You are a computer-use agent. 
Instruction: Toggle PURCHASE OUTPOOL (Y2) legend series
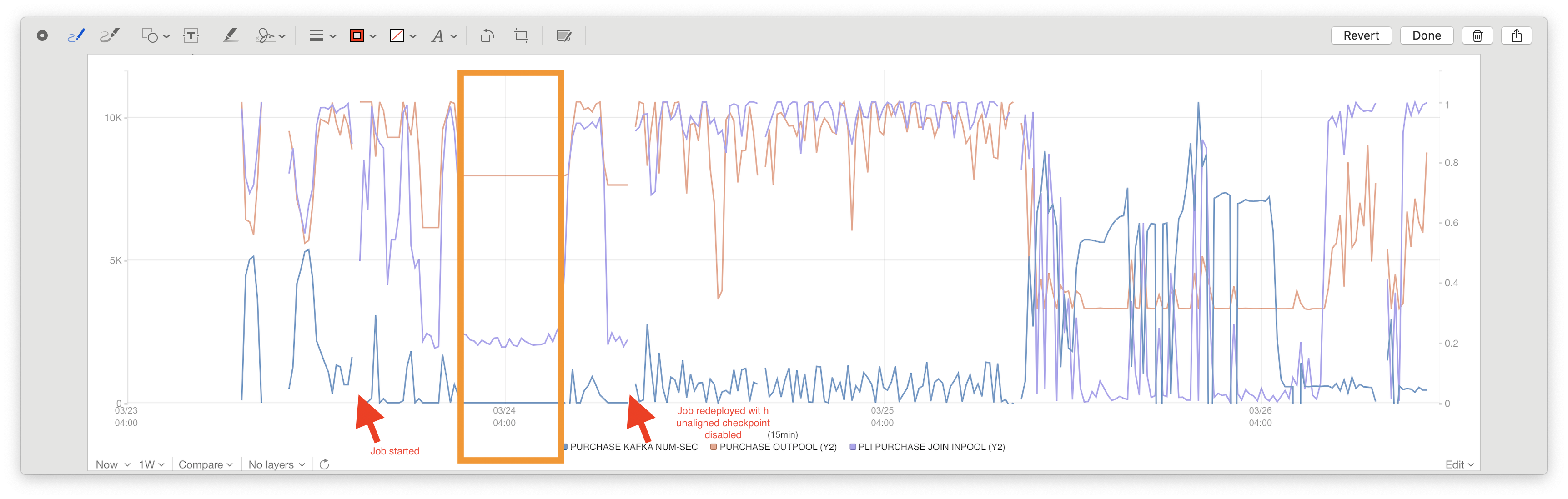(773, 447)
